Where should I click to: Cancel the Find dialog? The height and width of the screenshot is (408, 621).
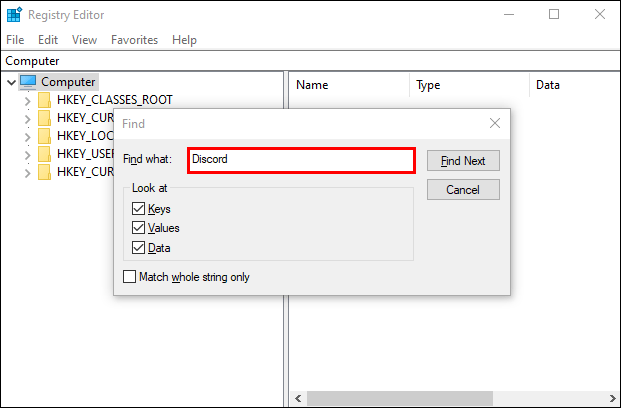[x=463, y=189]
